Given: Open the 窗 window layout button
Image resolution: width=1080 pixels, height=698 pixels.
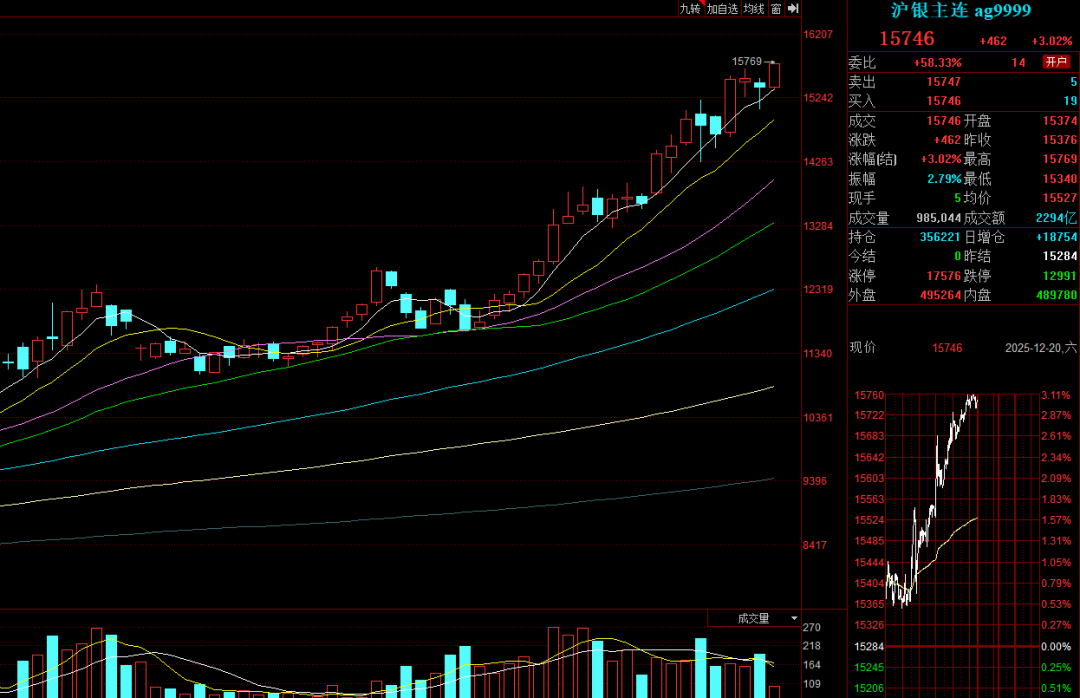Looking at the screenshot, I should pos(775,8).
